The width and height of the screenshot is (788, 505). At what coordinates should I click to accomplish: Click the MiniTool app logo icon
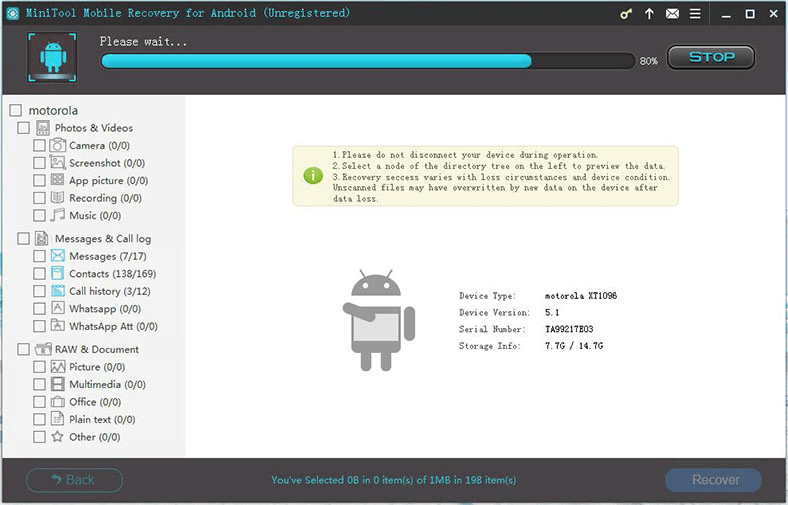pyautogui.click(x=12, y=14)
